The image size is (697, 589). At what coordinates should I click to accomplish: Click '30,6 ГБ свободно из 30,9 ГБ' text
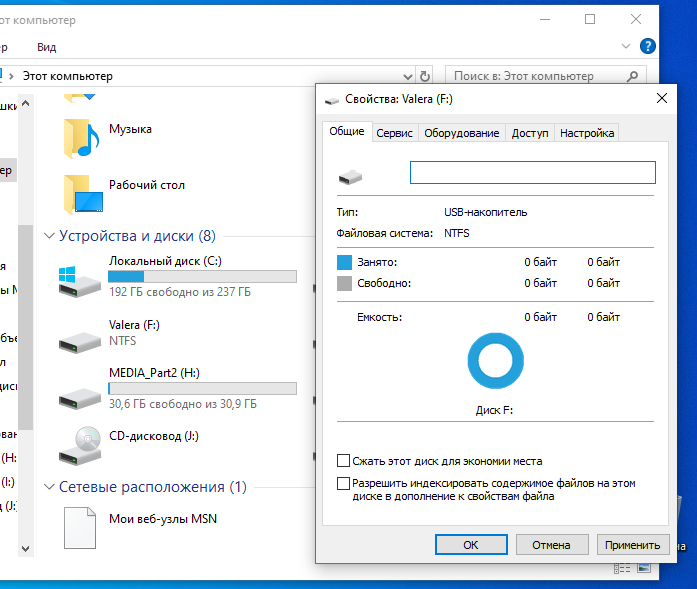tap(183, 404)
